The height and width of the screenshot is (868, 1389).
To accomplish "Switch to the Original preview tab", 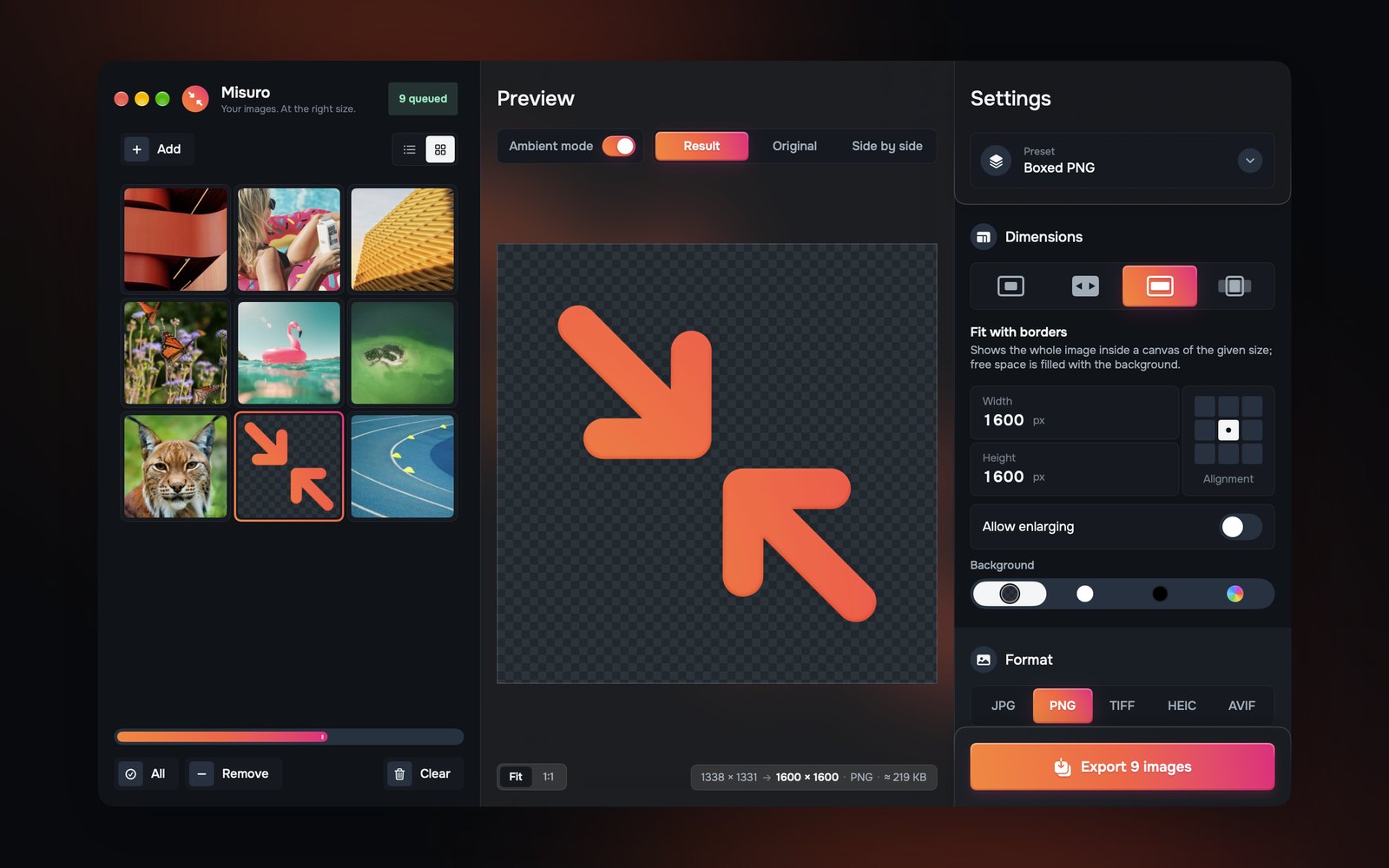I will [x=794, y=146].
